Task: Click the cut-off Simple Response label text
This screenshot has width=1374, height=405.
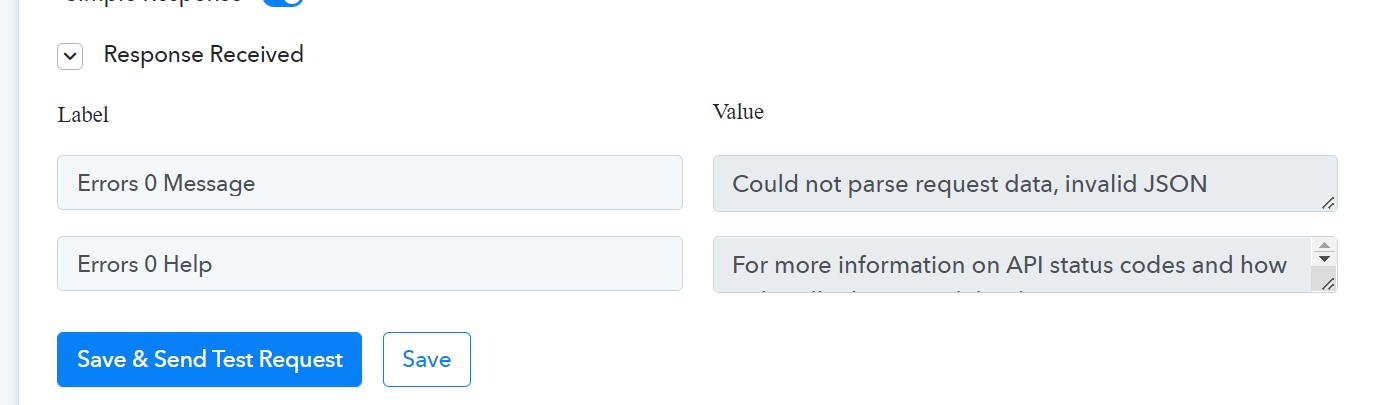Action: (150, 2)
